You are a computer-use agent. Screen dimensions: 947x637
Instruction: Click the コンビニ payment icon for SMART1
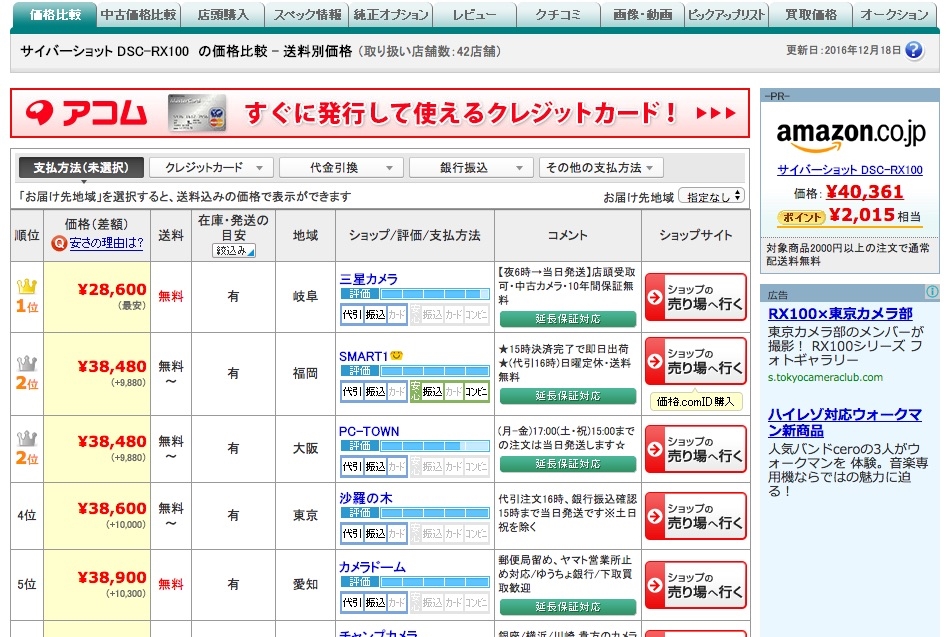click(476, 392)
